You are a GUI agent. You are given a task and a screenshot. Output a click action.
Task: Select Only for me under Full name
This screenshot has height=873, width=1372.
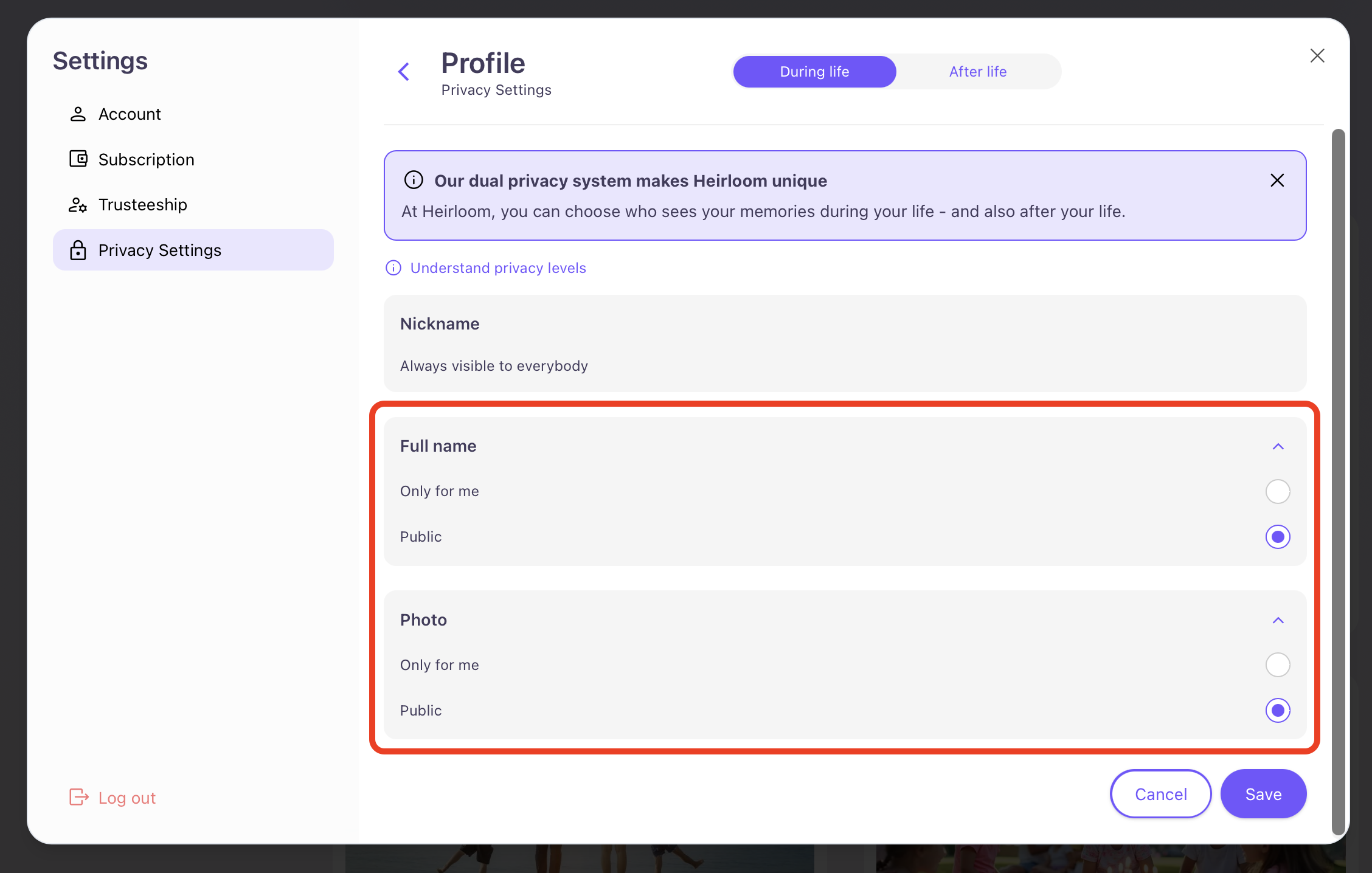coord(1277,491)
